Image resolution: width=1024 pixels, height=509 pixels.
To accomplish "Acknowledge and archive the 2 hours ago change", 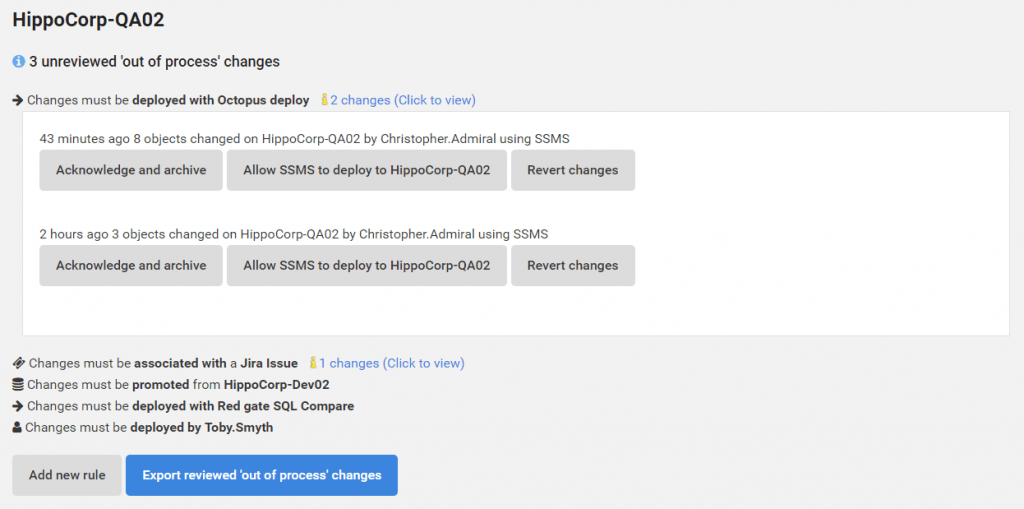I will tap(131, 265).
